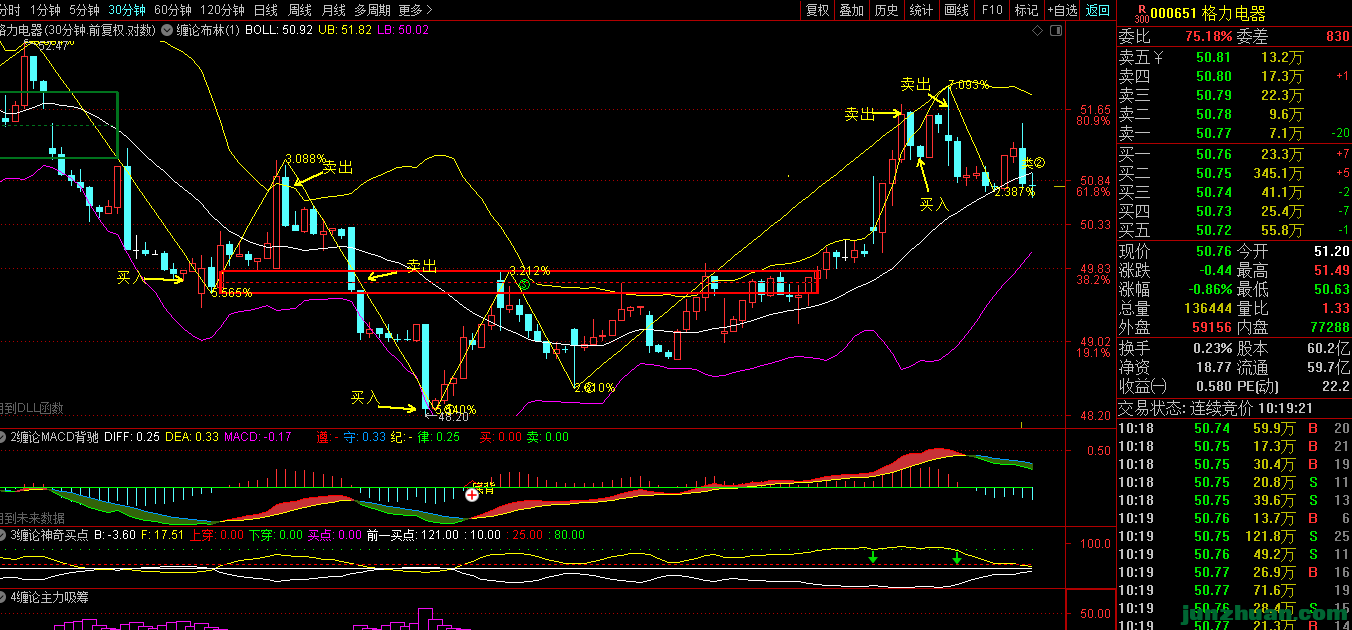Open the 历史 history button

pos(886,10)
